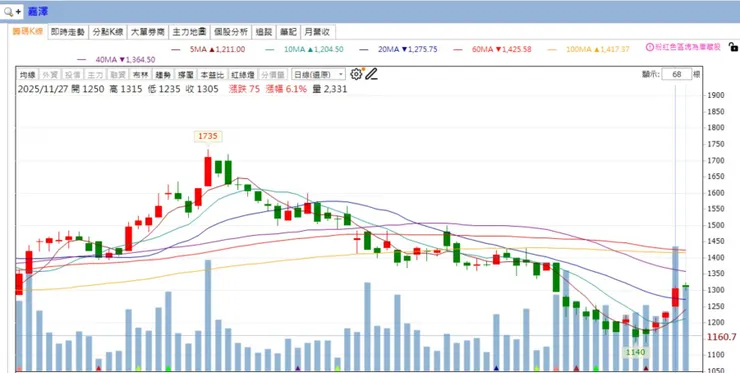Click the 1140 low price label

(635, 352)
